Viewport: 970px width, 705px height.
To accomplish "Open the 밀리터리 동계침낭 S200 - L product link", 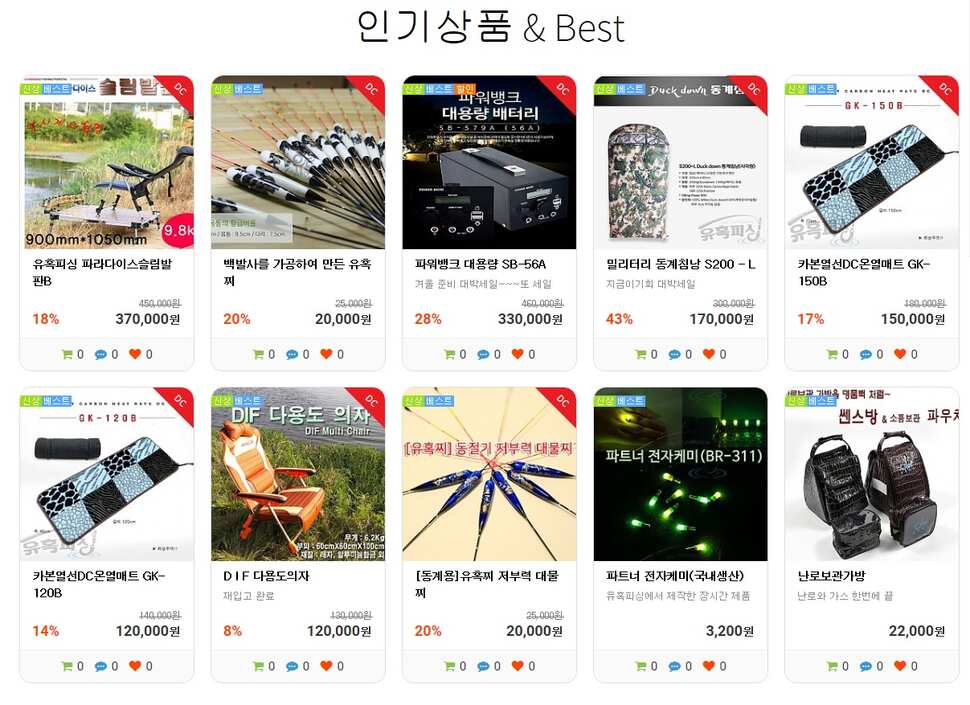I will 680,264.
